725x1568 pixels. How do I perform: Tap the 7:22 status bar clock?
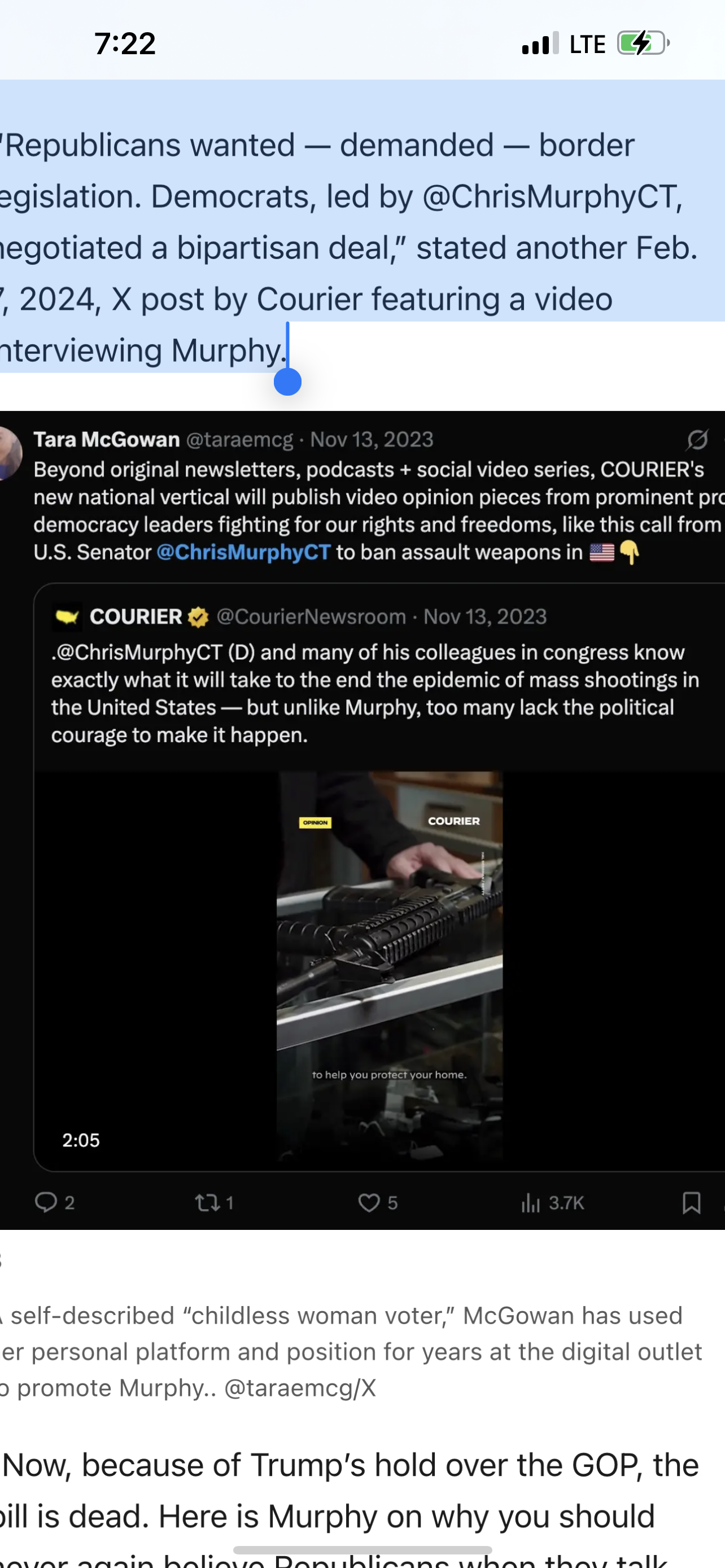click(x=125, y=44)
